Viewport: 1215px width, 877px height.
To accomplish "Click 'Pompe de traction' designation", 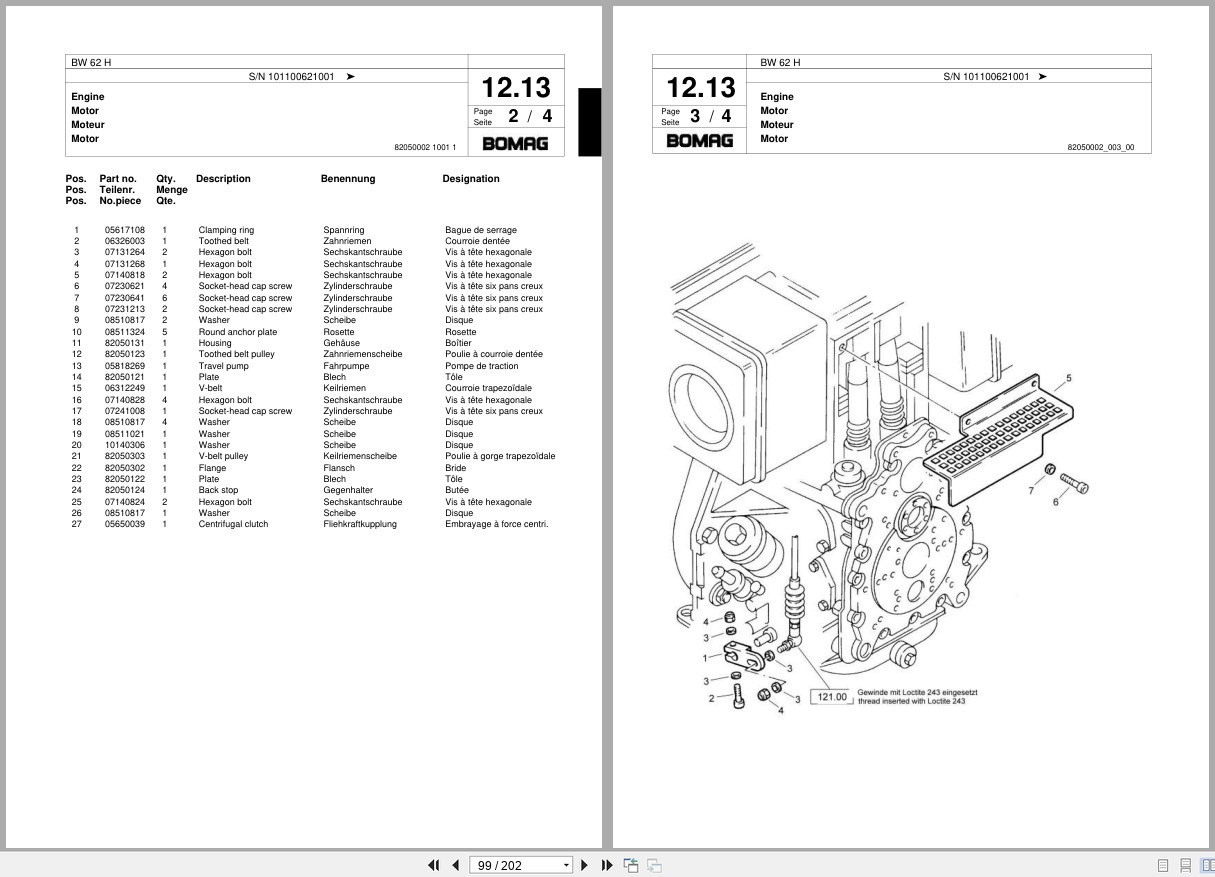I will [482, 366].
